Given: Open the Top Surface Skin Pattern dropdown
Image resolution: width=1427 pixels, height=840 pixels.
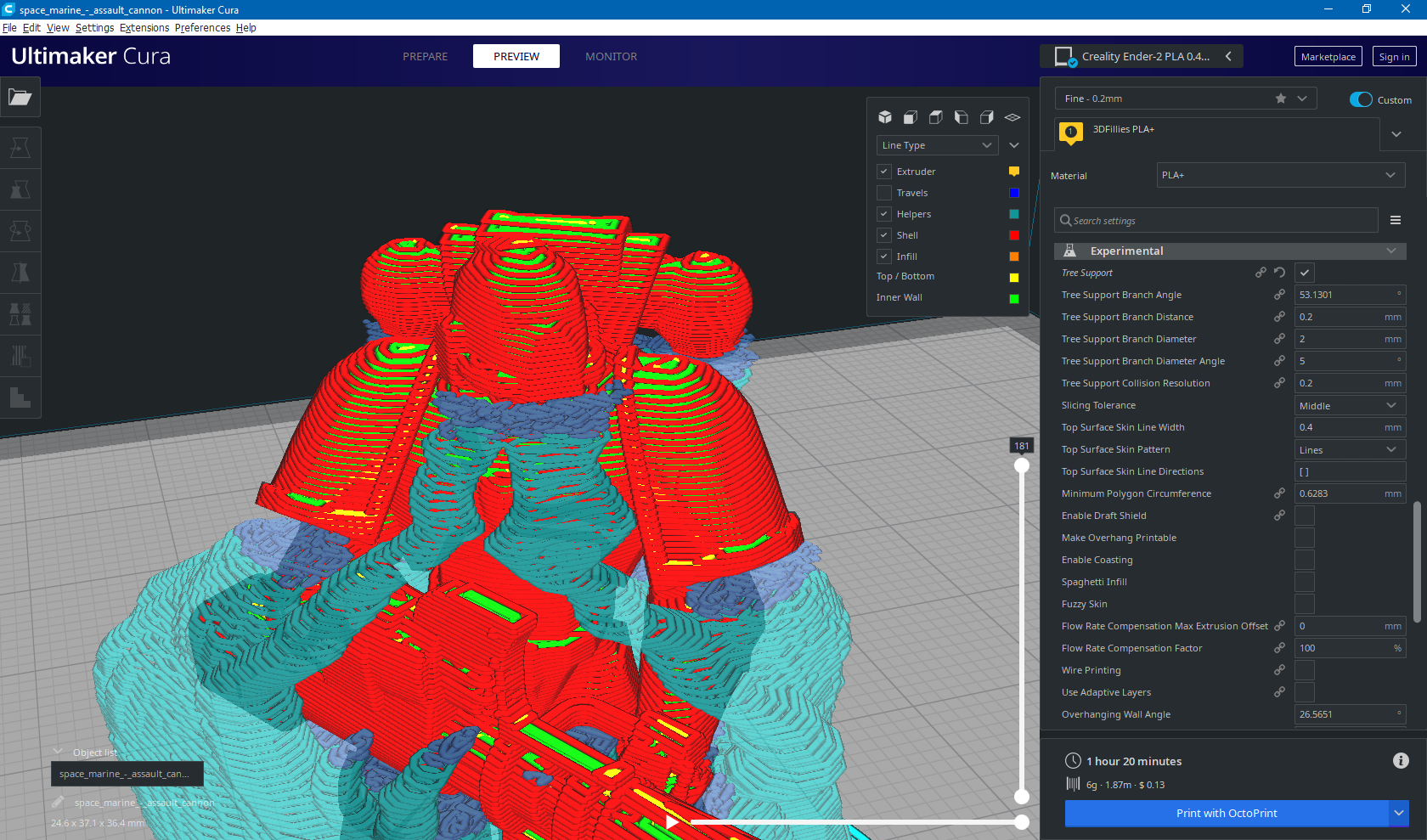Looking at the screenshot, I should click(1350, 450).
